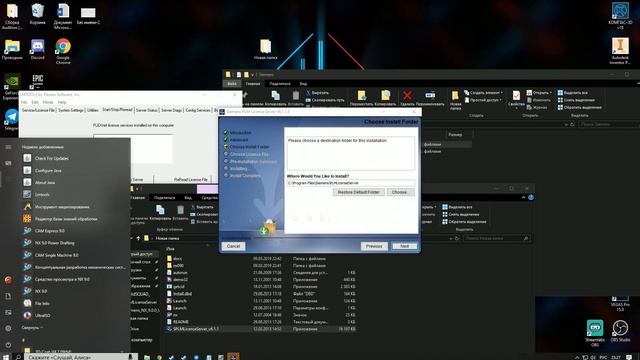The height and width of the screenshot is (360, 640).
Task: Switch to the Поделиться tab in the Siemens Explorer window
Action: click(280, 83)
